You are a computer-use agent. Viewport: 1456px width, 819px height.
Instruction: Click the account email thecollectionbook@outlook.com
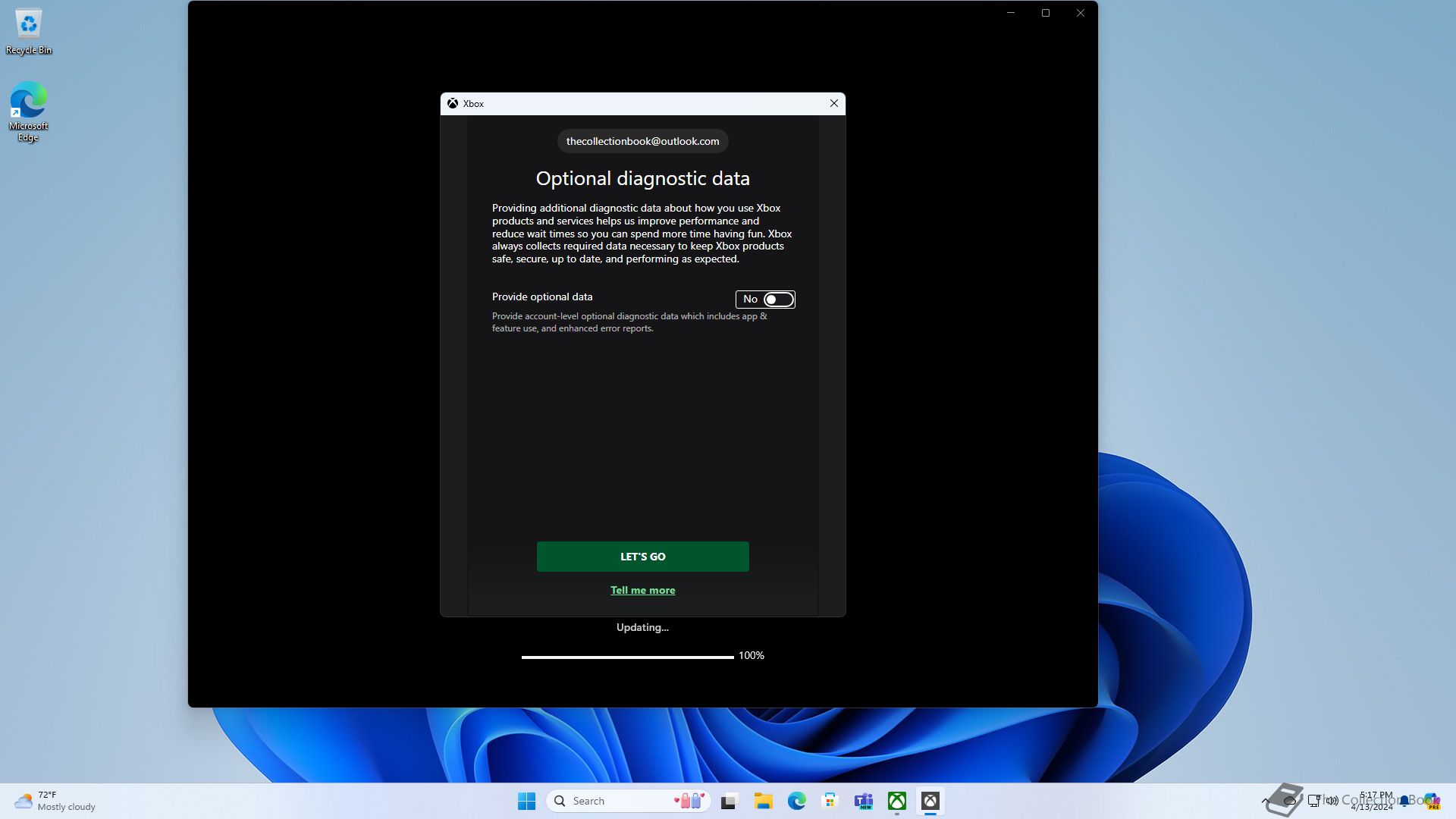click(x=642, y=141)
